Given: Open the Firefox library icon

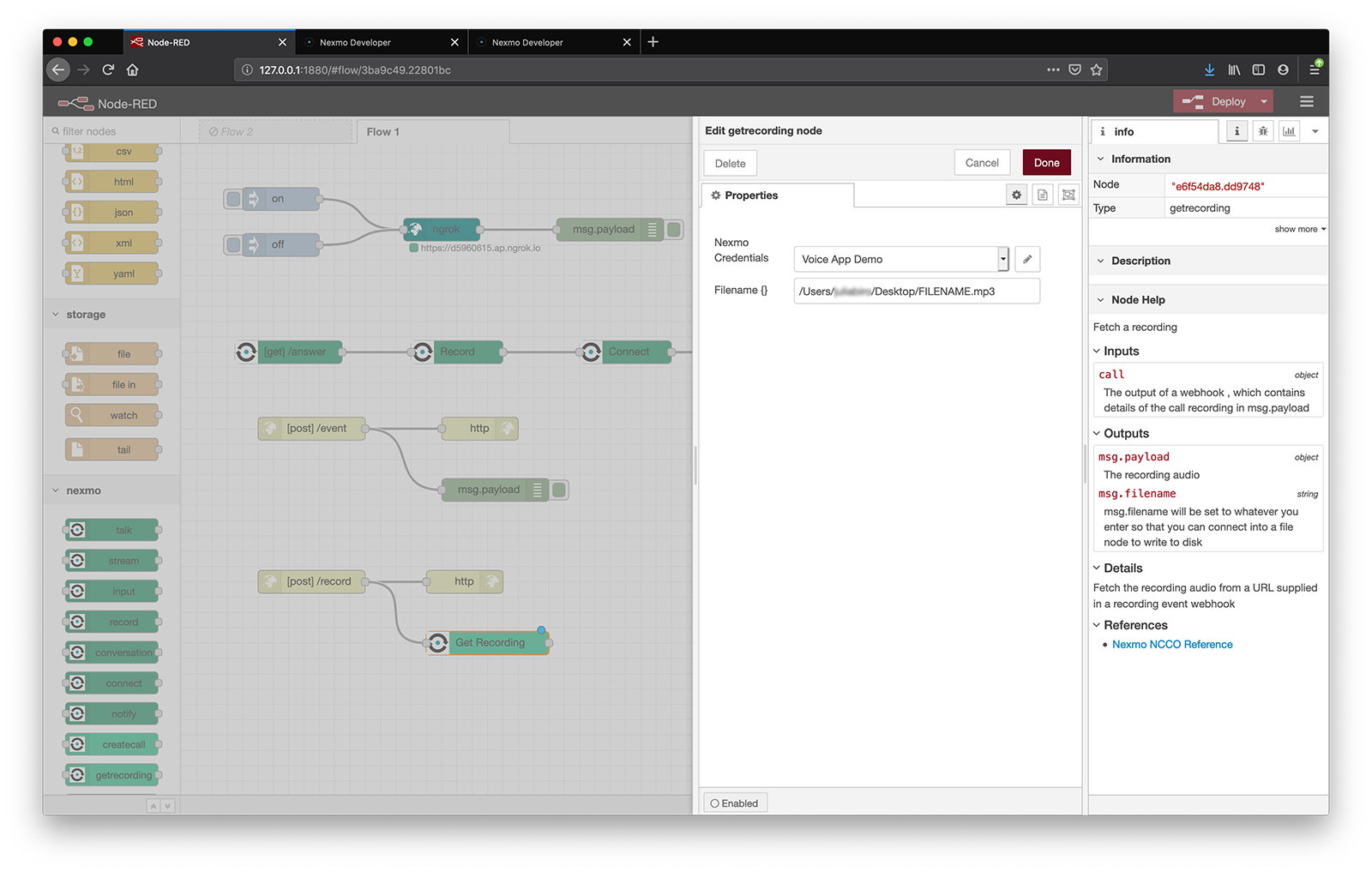Looking at the screenshot, I should coord(1234,69).
